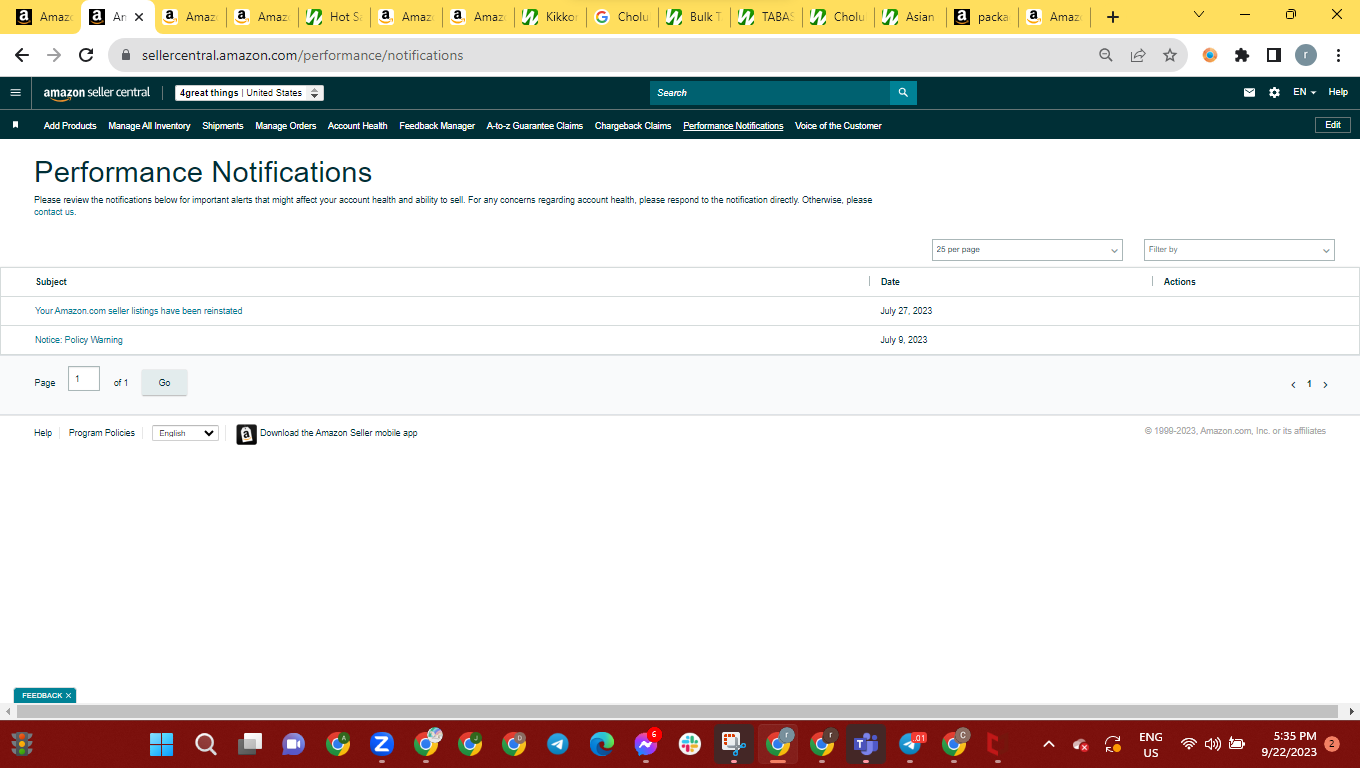Open Performance Notifications in navigation bar

pyautogui.click(x=733, y=126)
